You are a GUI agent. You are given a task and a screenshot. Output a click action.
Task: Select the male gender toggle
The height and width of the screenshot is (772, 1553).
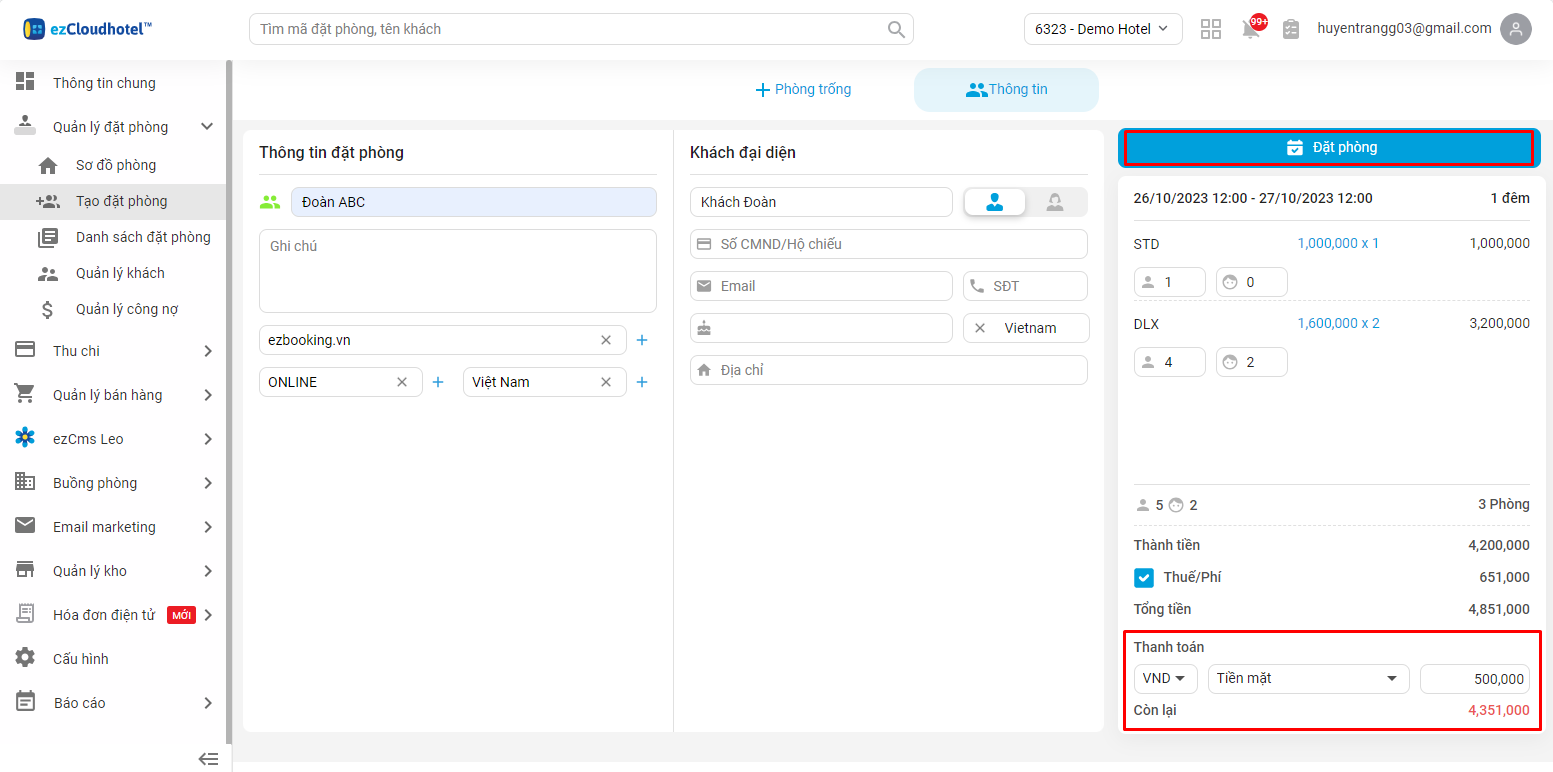(995, 202)
